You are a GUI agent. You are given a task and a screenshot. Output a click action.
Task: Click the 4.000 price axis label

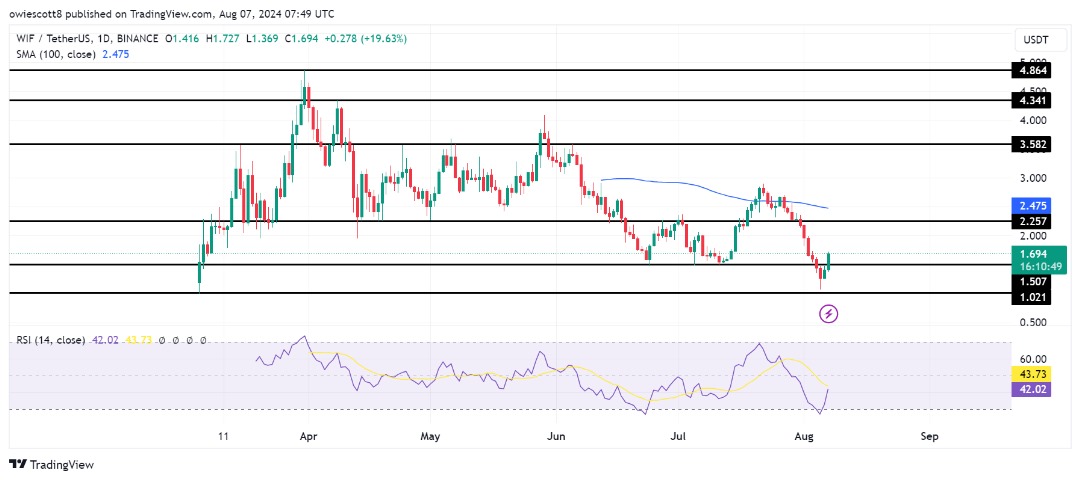click(1032, 120)
